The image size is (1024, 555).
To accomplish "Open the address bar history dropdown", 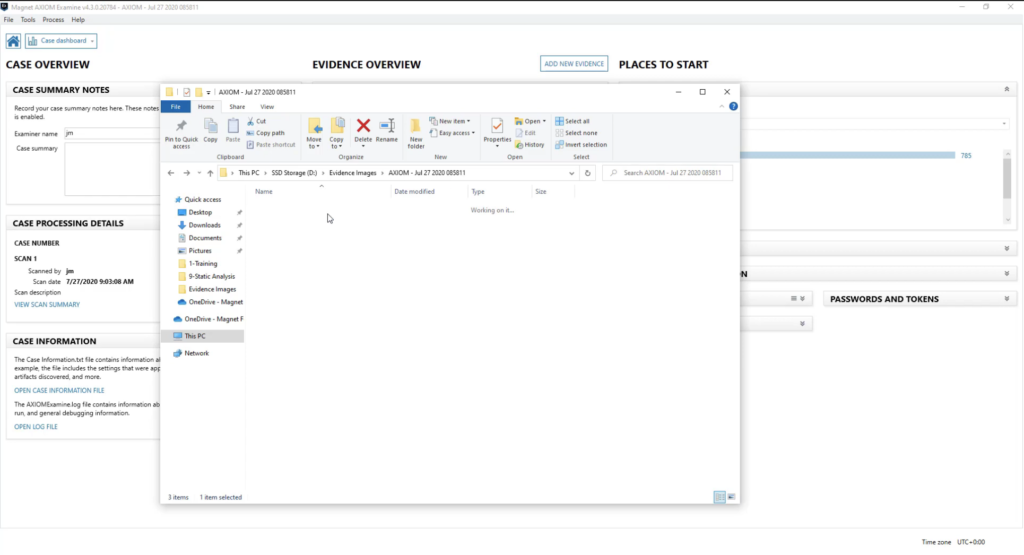I will [571, 173].
